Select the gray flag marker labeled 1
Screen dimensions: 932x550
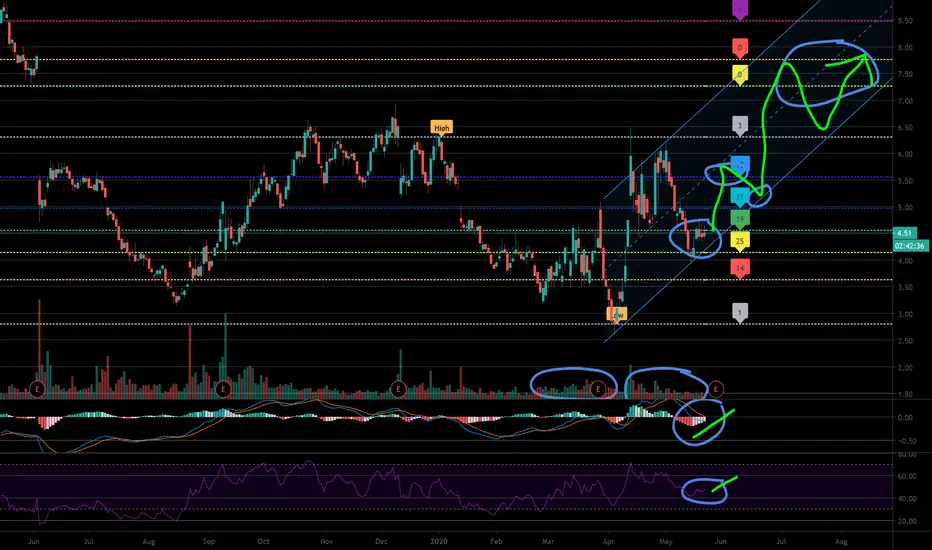(739, 312)
